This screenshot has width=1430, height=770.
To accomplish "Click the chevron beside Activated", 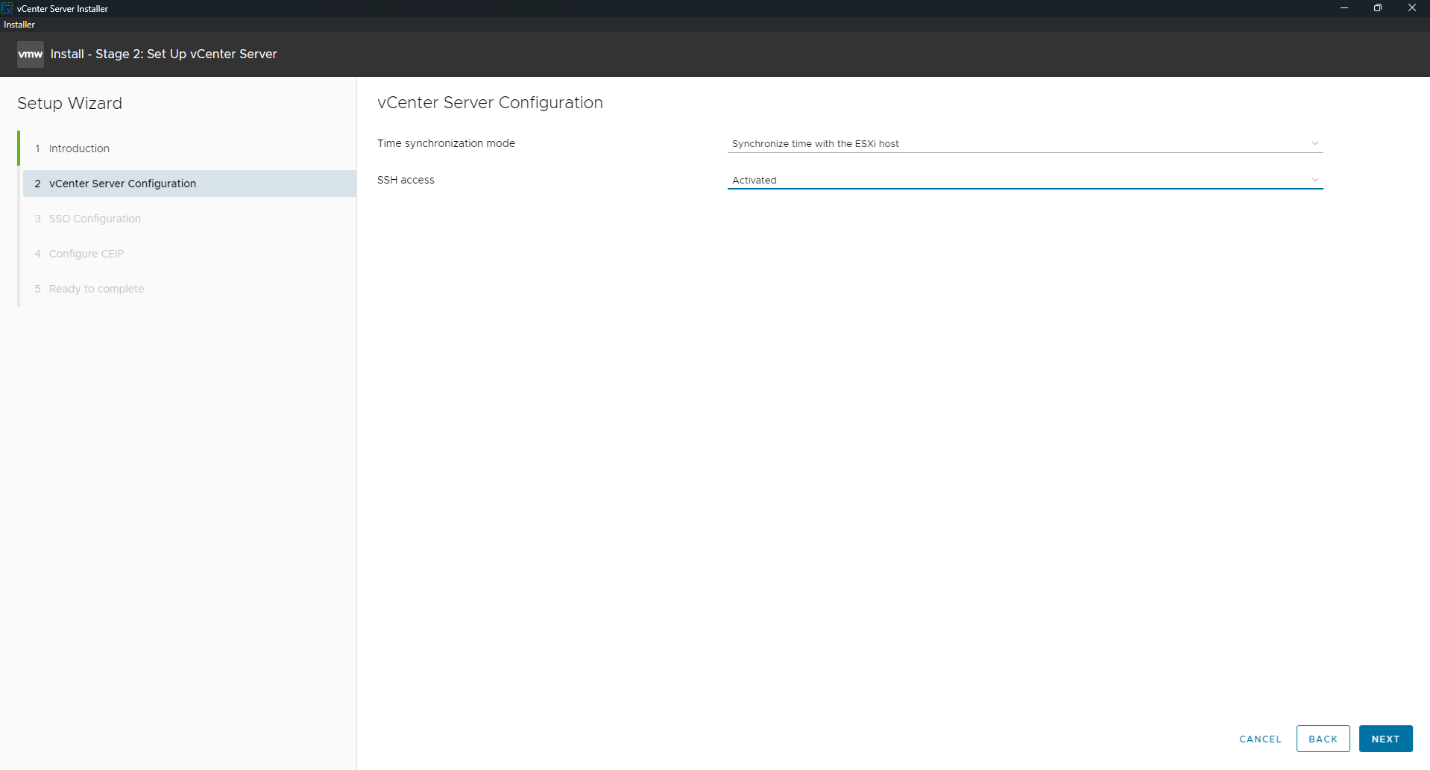I will point(1314,180).
